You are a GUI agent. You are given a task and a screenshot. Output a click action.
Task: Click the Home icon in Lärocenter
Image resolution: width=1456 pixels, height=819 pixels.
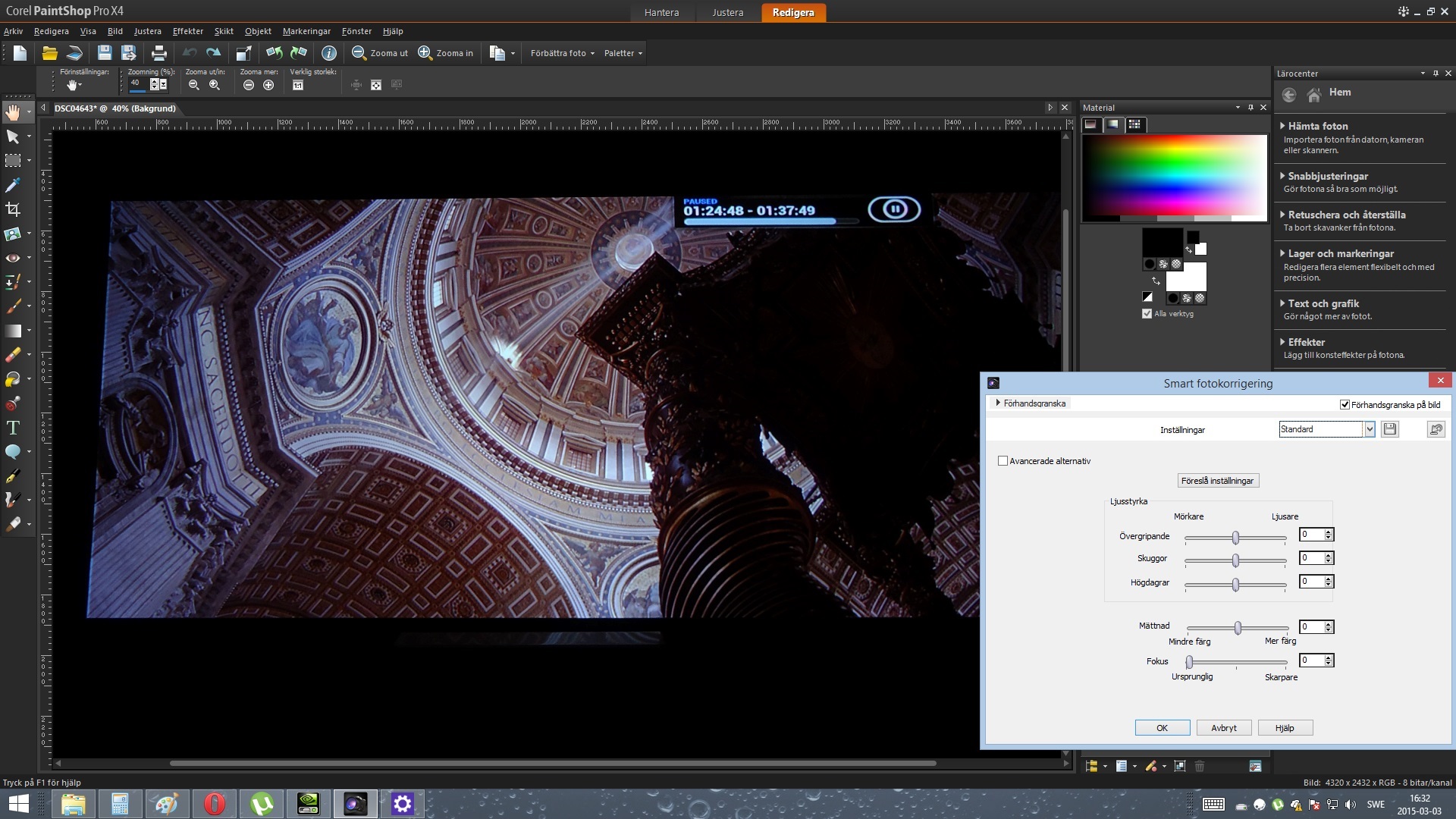(1314, 95)
